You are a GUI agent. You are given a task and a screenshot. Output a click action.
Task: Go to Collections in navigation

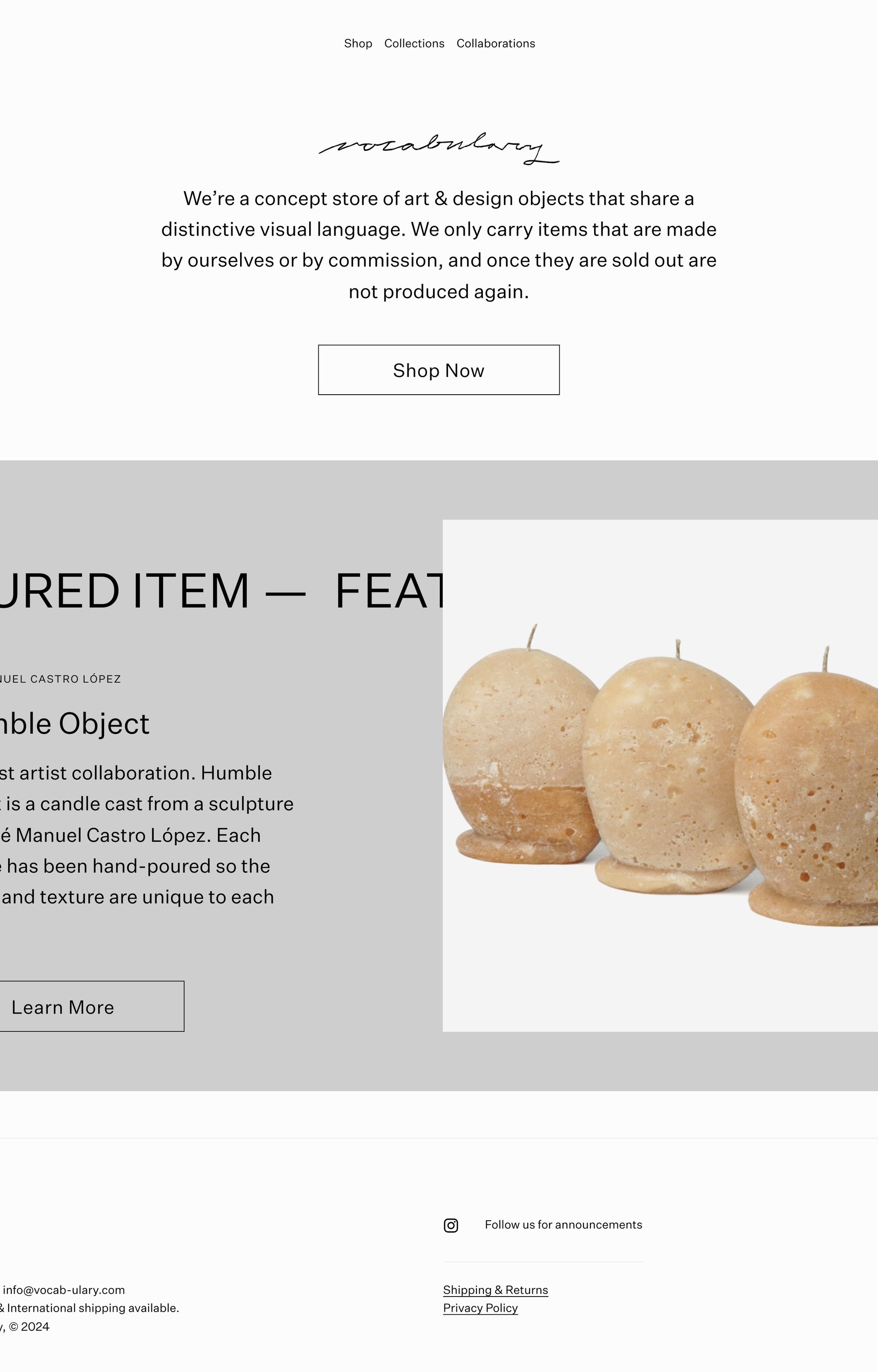tap(414, 43)
